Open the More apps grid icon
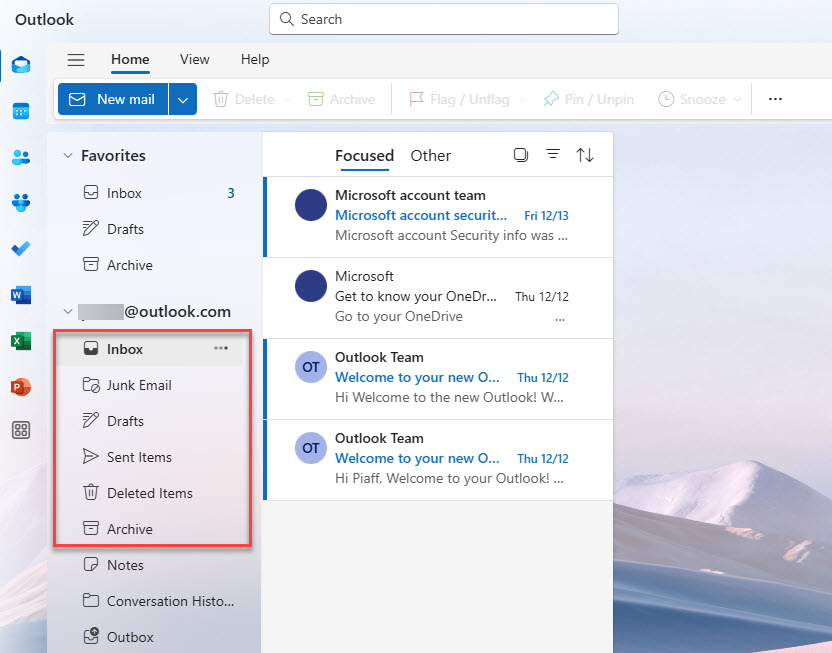 [21, 430]
